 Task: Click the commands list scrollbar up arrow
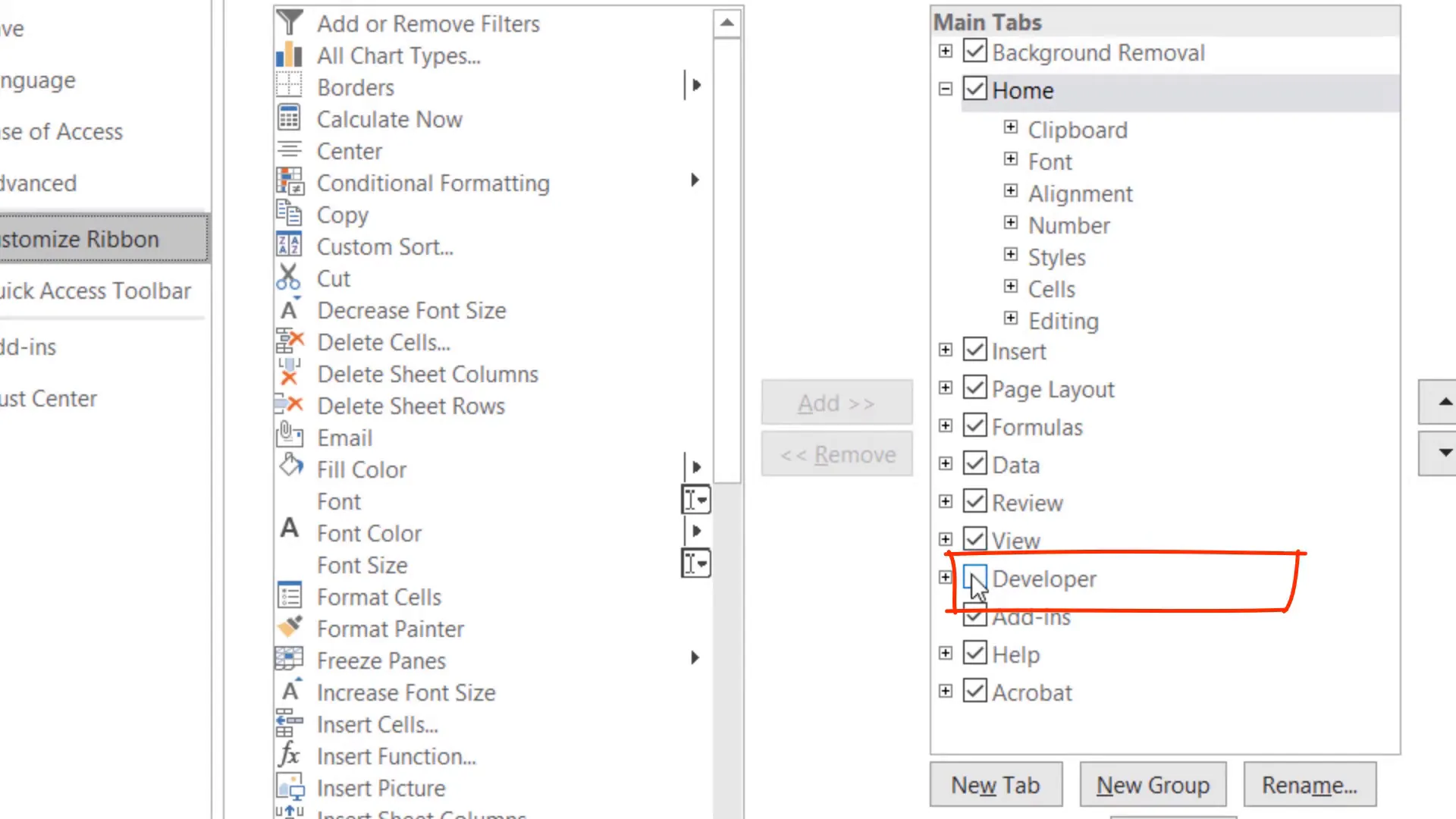point(726,22)
